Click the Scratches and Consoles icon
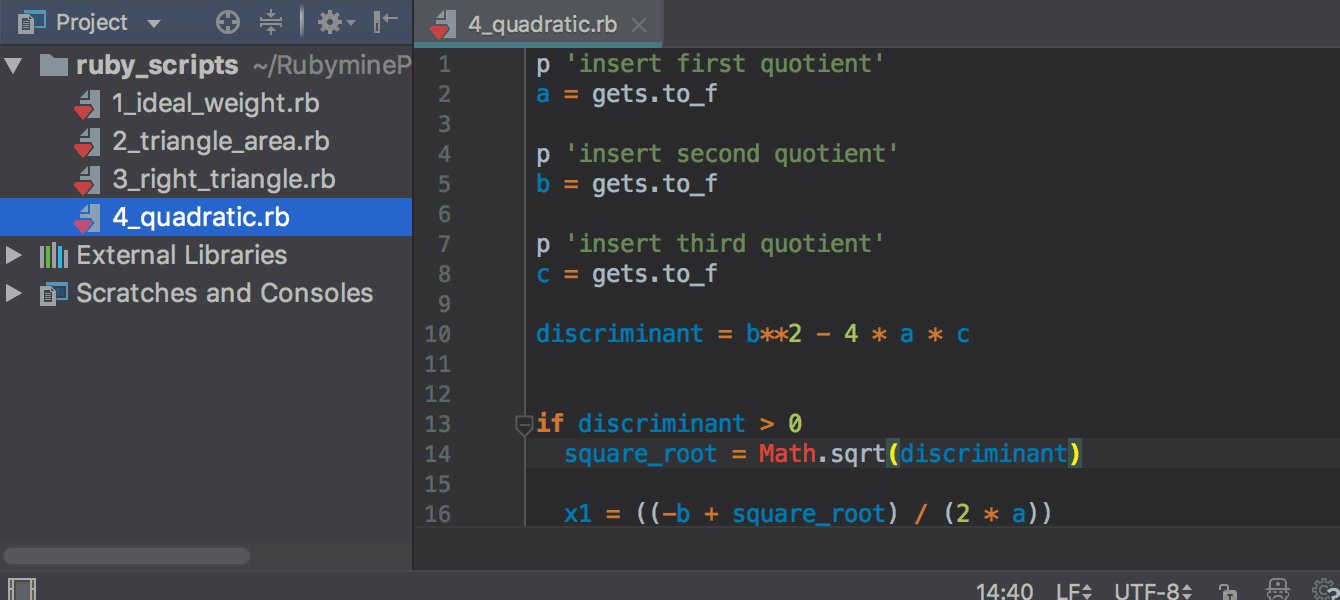The width and height of the screenshot is (1340, 600). click(52, 294)
